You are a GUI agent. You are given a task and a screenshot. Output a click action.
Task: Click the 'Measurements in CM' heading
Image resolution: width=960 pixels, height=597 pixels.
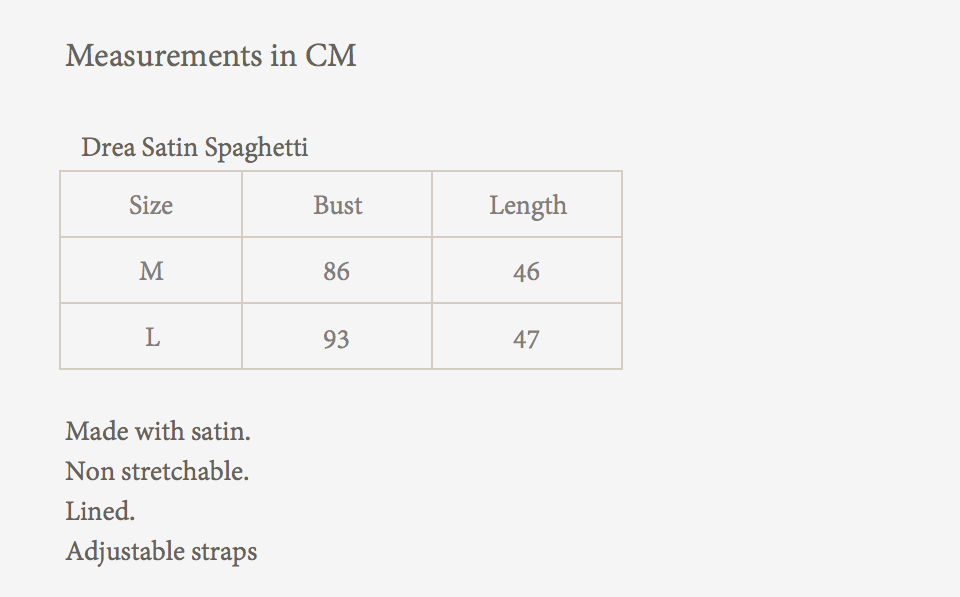[211, 55]
